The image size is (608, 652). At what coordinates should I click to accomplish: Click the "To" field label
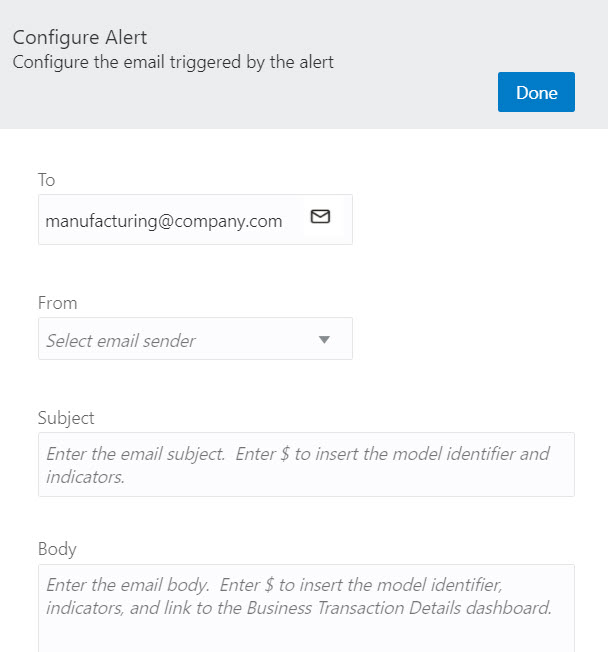[47, 180]
